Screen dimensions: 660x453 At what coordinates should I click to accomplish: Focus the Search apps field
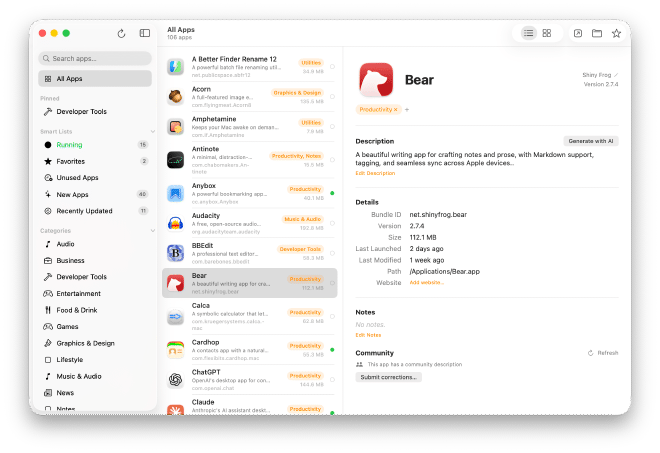pyautogui.click(x=95, y=59)
